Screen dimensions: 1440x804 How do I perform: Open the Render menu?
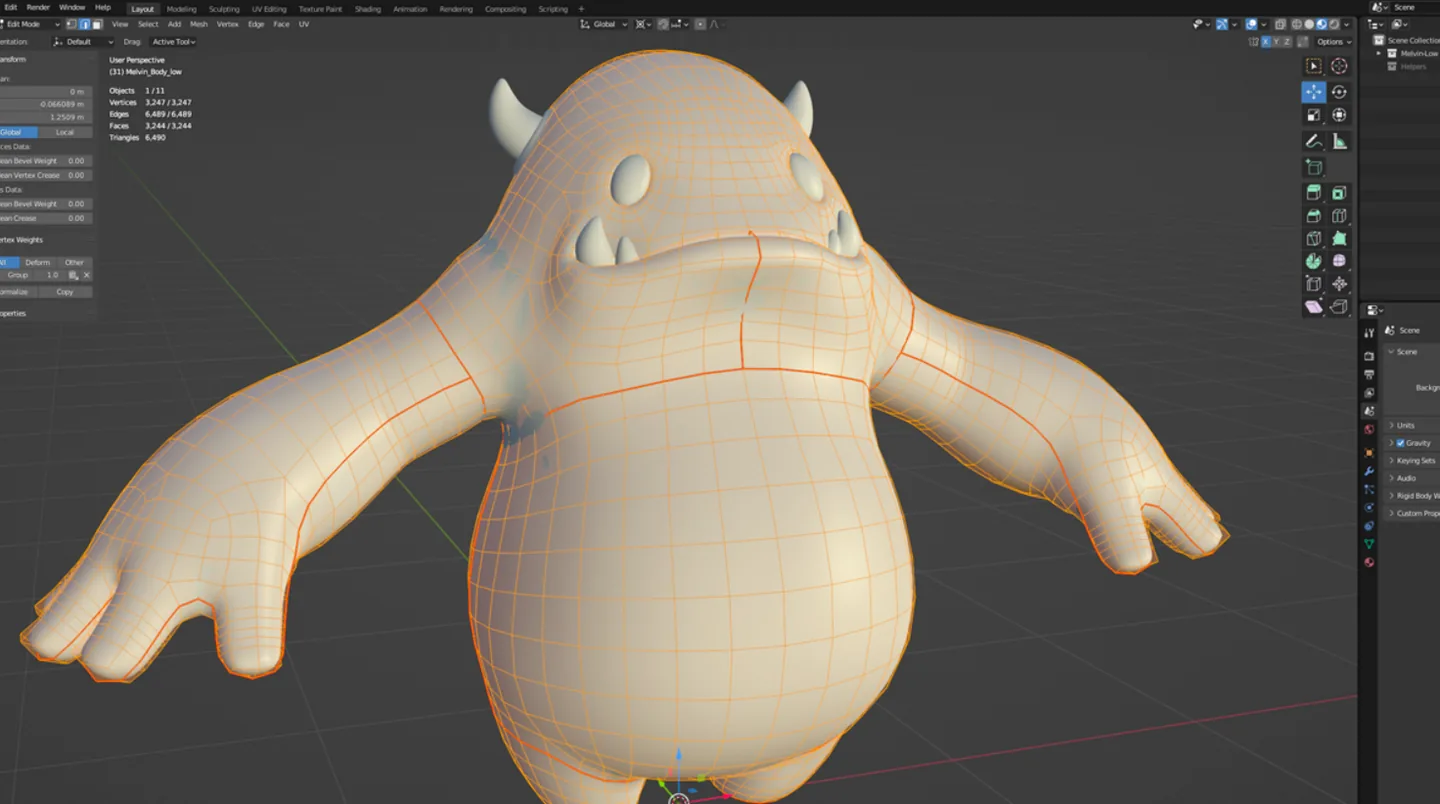(x=38, y=7)
